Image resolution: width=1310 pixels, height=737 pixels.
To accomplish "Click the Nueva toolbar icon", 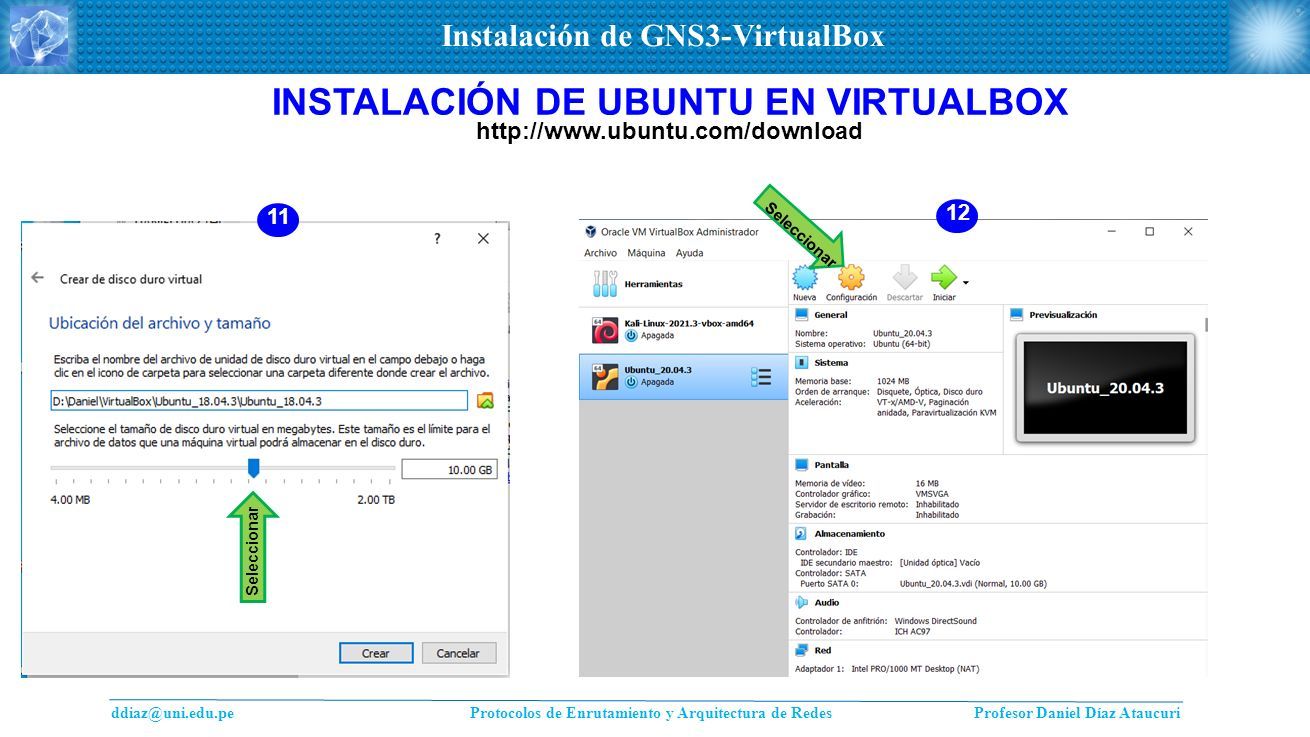I will [805, 277].
